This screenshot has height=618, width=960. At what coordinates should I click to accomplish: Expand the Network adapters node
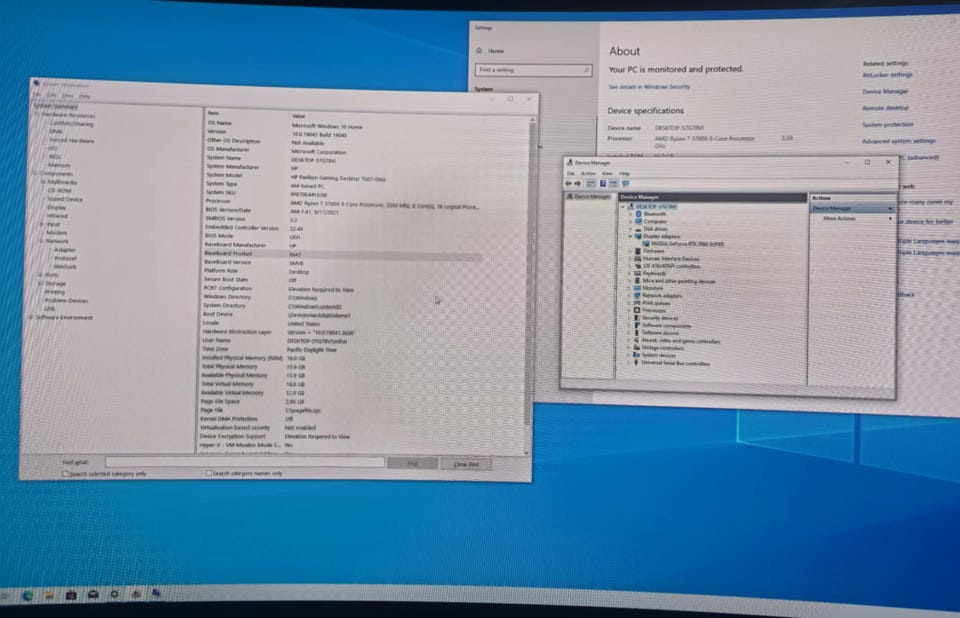pos(629,296)
